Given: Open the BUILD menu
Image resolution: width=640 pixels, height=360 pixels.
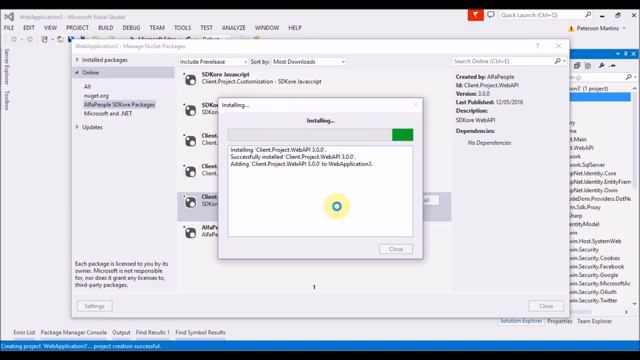Looking at the screenshot, I should point(105,28).
